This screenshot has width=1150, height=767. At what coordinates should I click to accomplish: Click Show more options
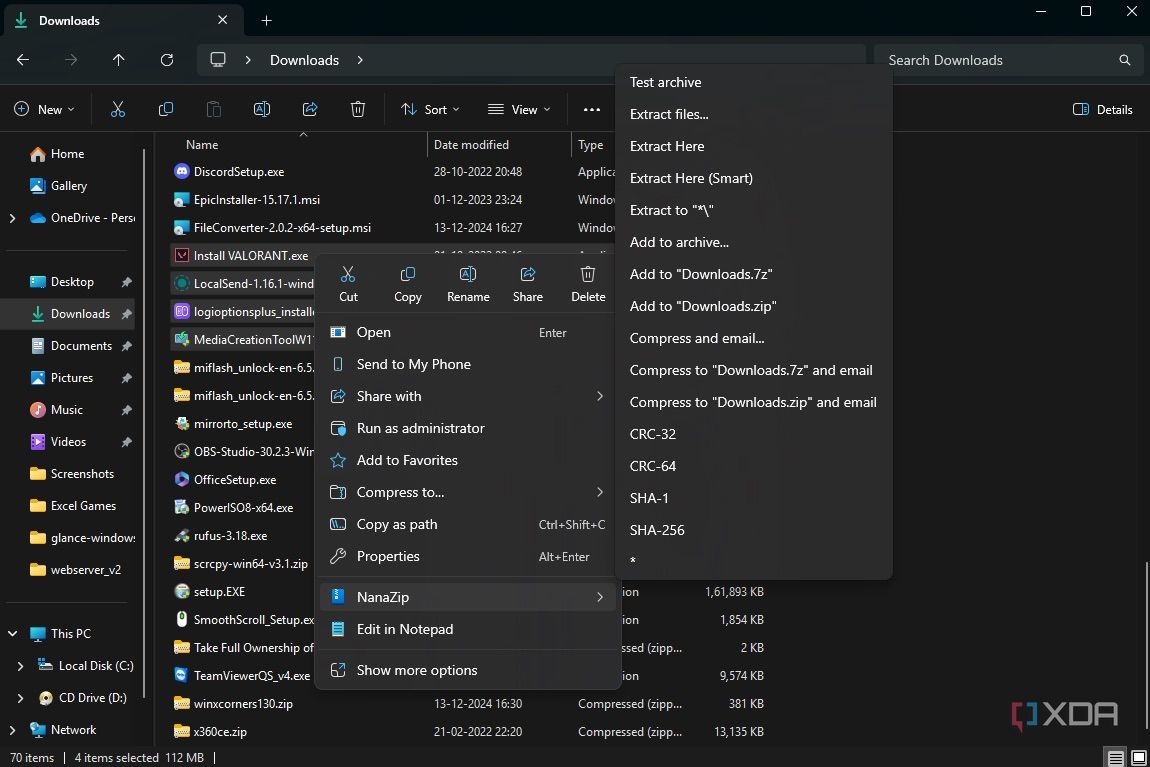click(468, 670)
